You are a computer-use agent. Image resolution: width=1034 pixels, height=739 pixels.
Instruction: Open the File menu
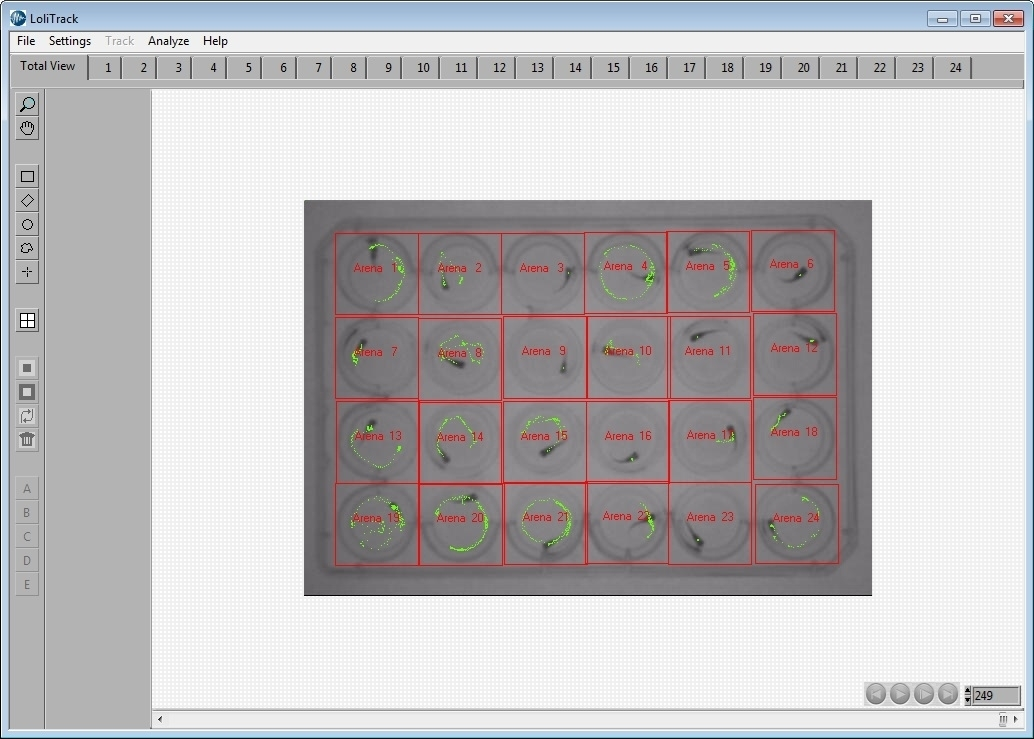pos(26,41)
